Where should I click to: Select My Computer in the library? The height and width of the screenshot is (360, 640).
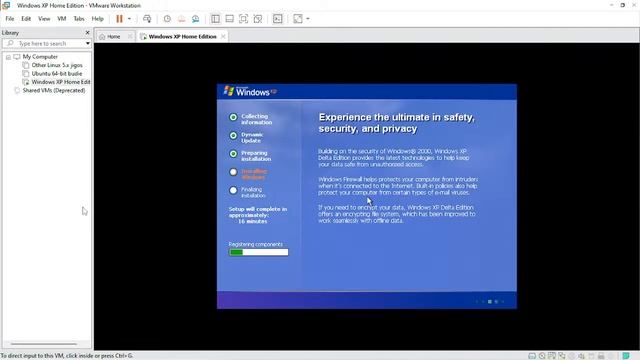[40, 57]
